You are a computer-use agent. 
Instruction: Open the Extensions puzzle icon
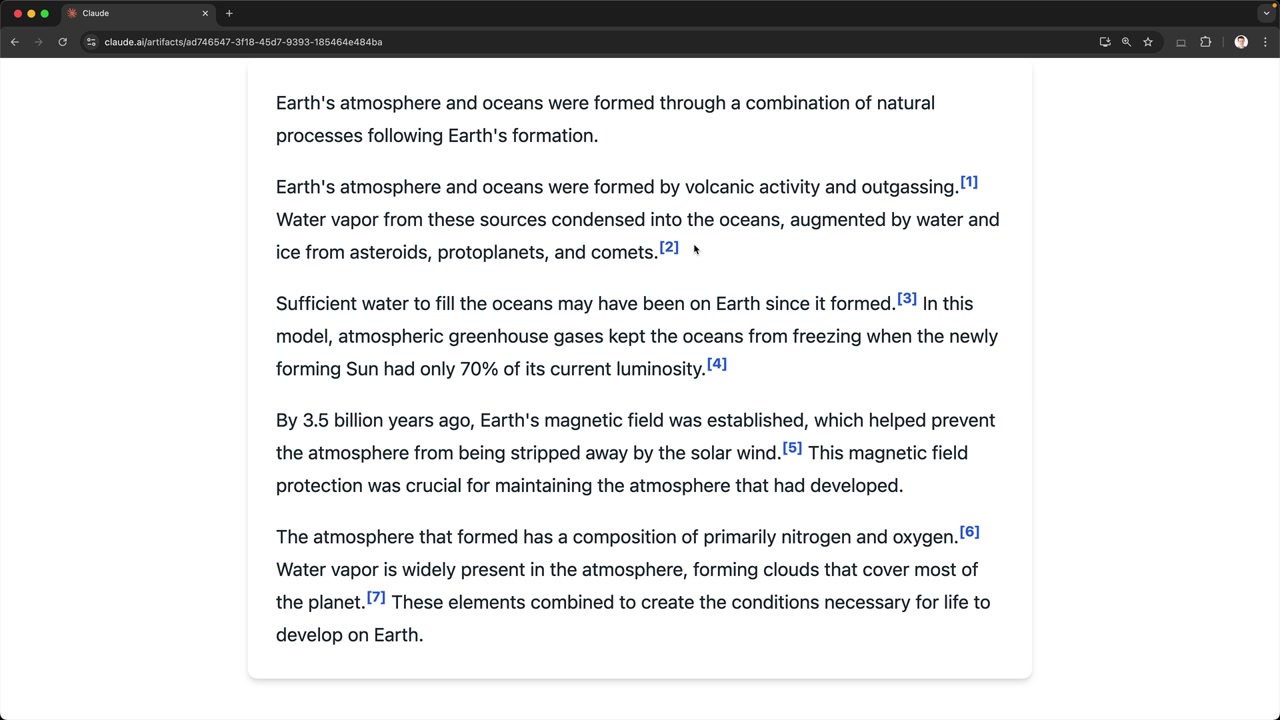point(1205,42)
